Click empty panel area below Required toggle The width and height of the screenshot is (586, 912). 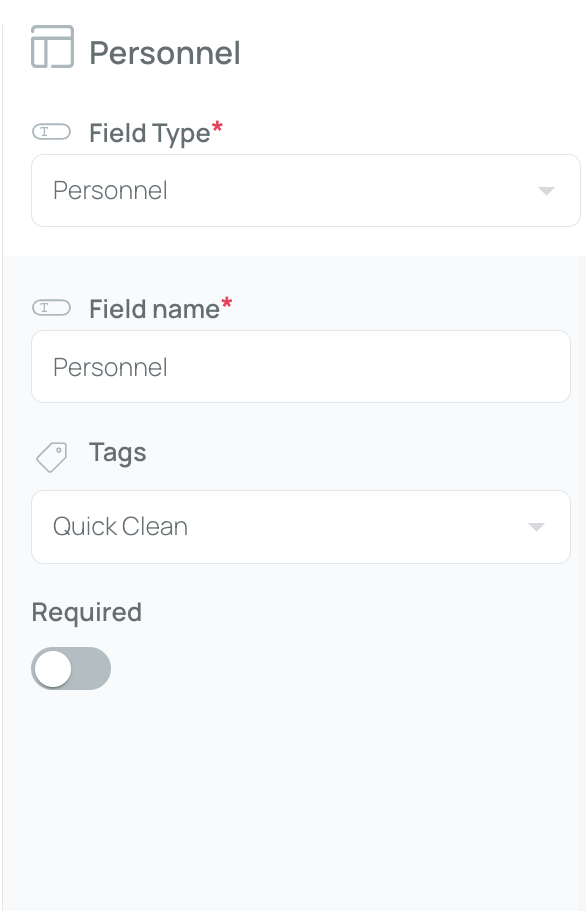click(x=293, y=803)
